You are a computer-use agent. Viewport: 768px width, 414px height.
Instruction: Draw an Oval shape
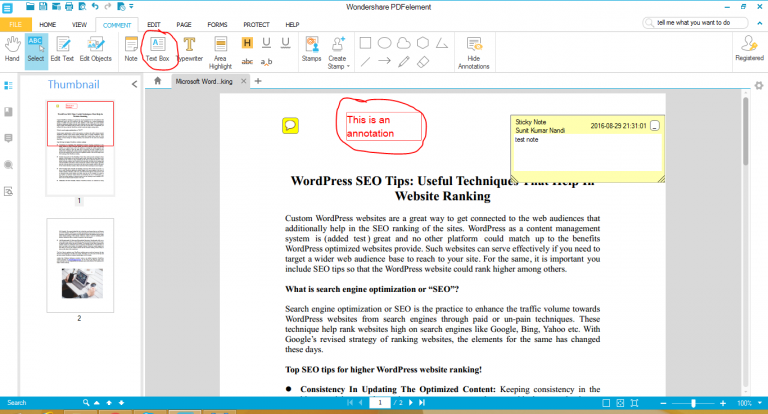click(x=384, y=43)
